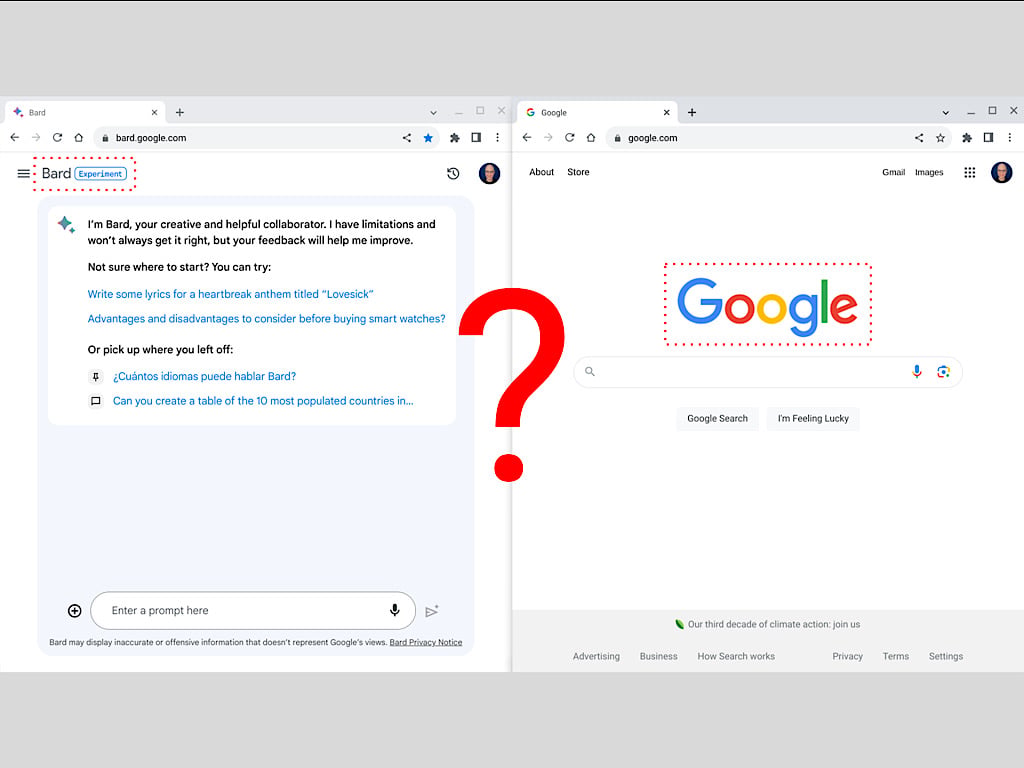This screenshot has width=1024, height=768.
Task: Open extensions in Google window
Action: pyautogui.click(x=967, y=138)
